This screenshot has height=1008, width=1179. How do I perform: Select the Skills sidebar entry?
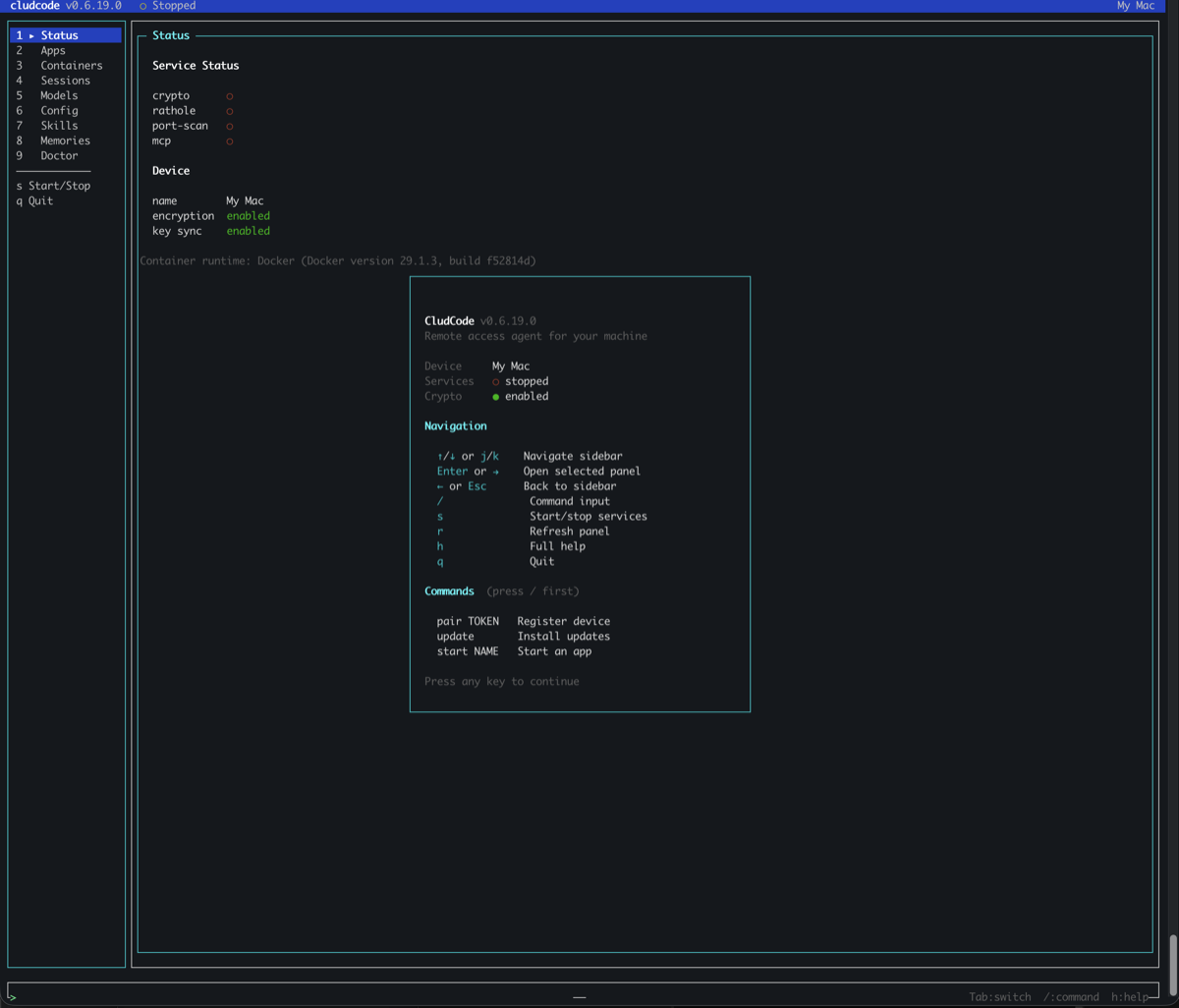57,125
